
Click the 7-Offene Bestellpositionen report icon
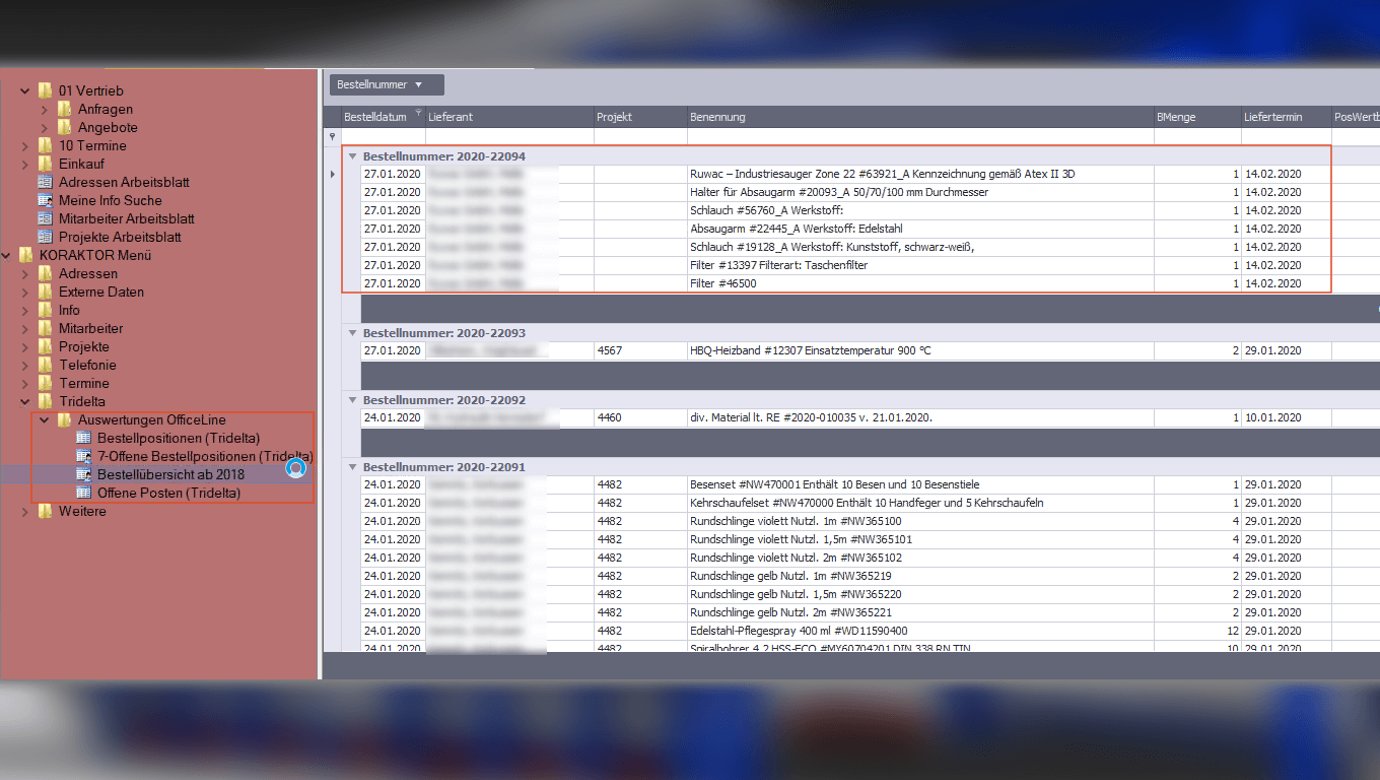[x=83, y=456]
